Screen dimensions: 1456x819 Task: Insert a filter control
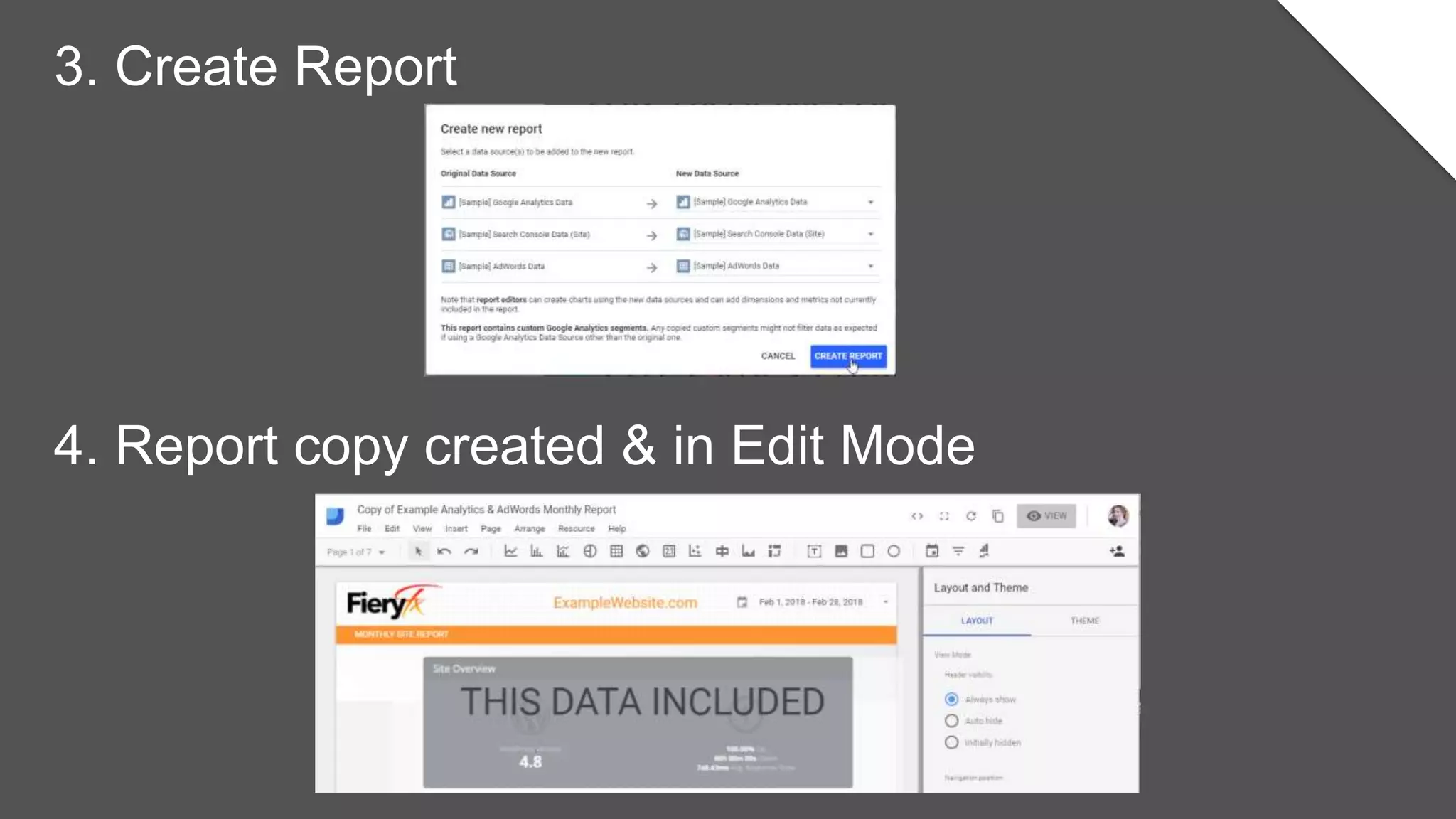tap(958, 551)
